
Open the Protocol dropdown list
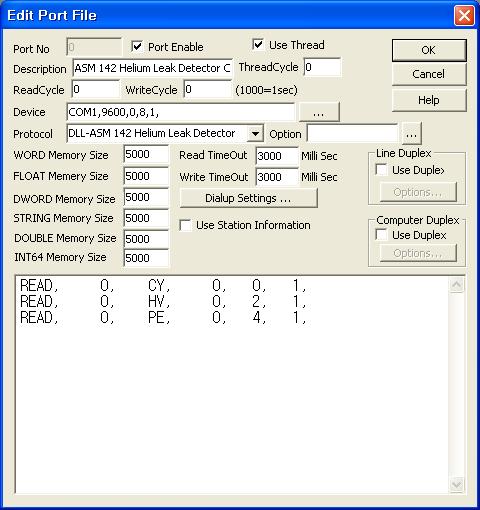255,134
